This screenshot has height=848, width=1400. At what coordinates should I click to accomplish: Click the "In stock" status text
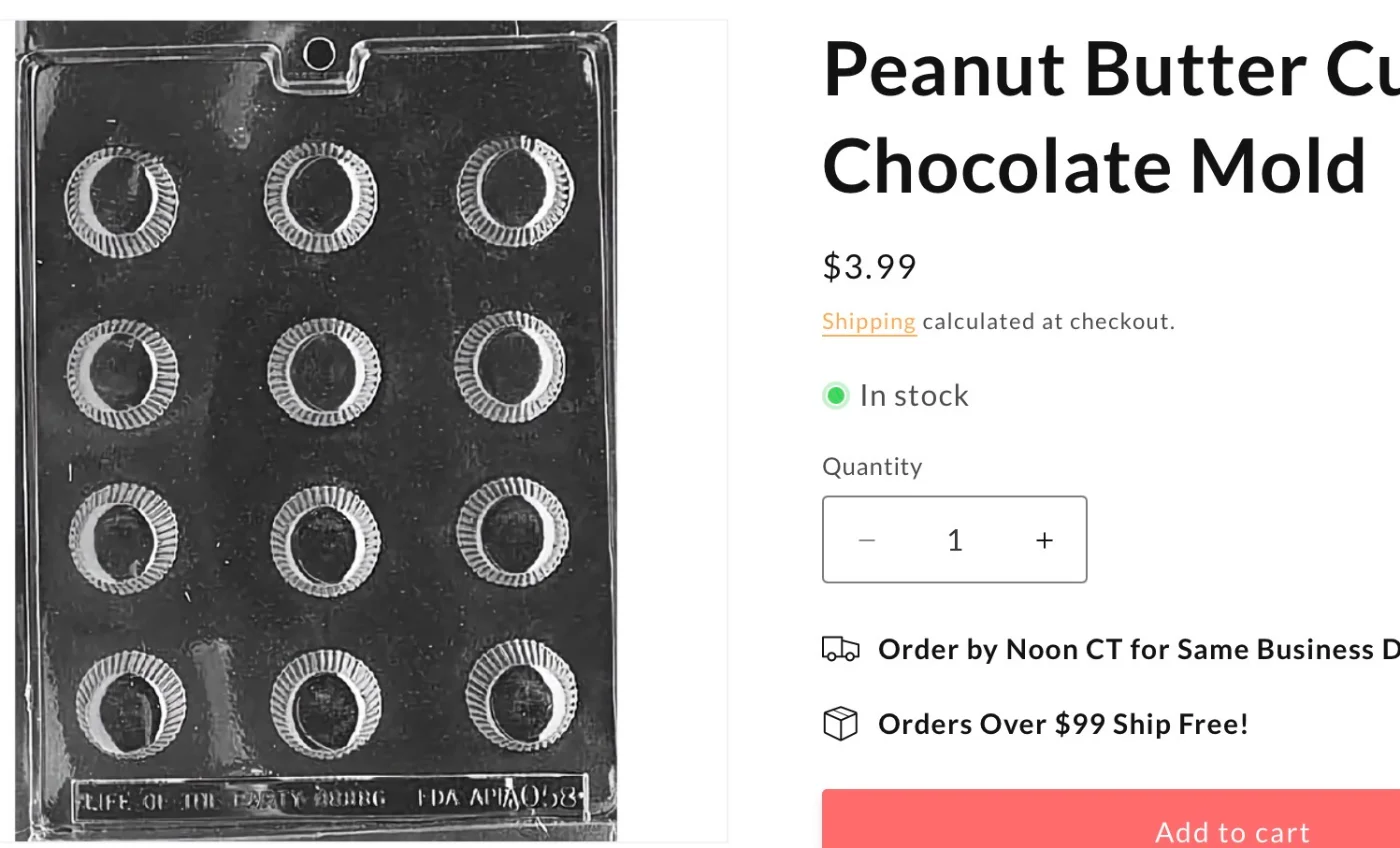[x=914, y=396]
